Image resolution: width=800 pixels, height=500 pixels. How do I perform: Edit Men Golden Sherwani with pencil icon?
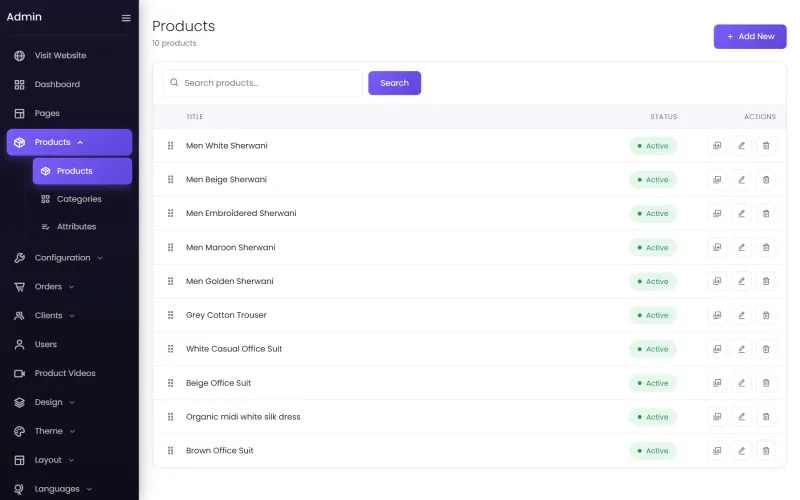point(741,281)
